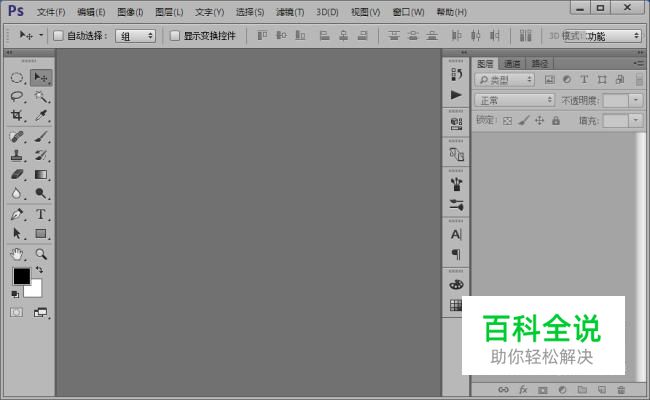The height and width of the screenshot is (400, 650).
Task: Set the white background color swatch
Action: coord(35,291)
